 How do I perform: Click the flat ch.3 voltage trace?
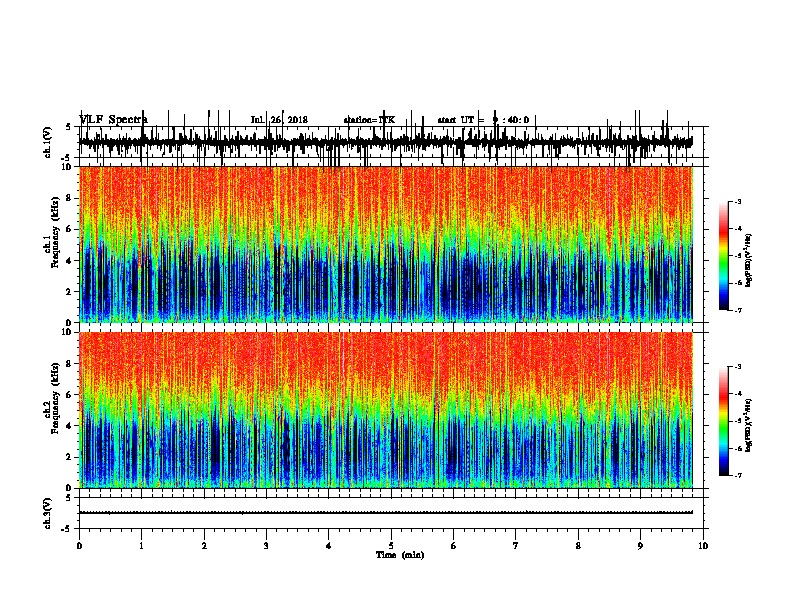[386, 513]
